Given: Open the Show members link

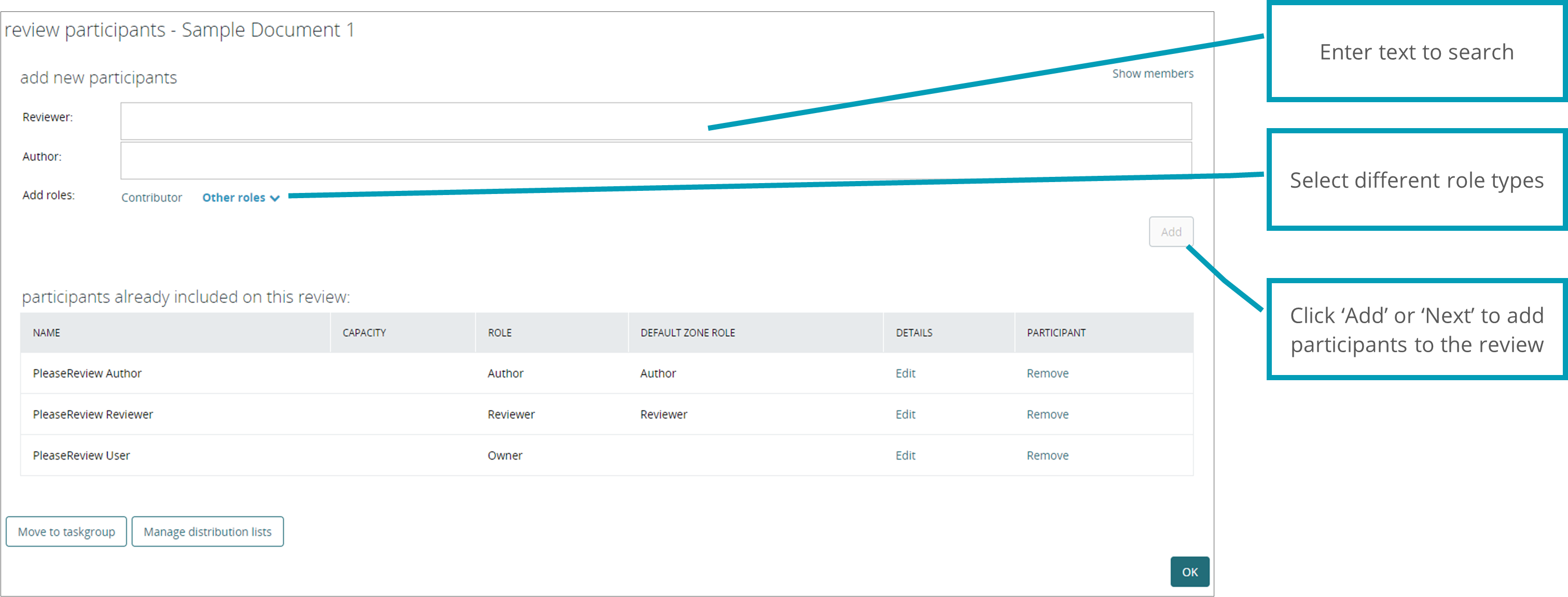Looking at the screenshot, I should coord(1152,74).
